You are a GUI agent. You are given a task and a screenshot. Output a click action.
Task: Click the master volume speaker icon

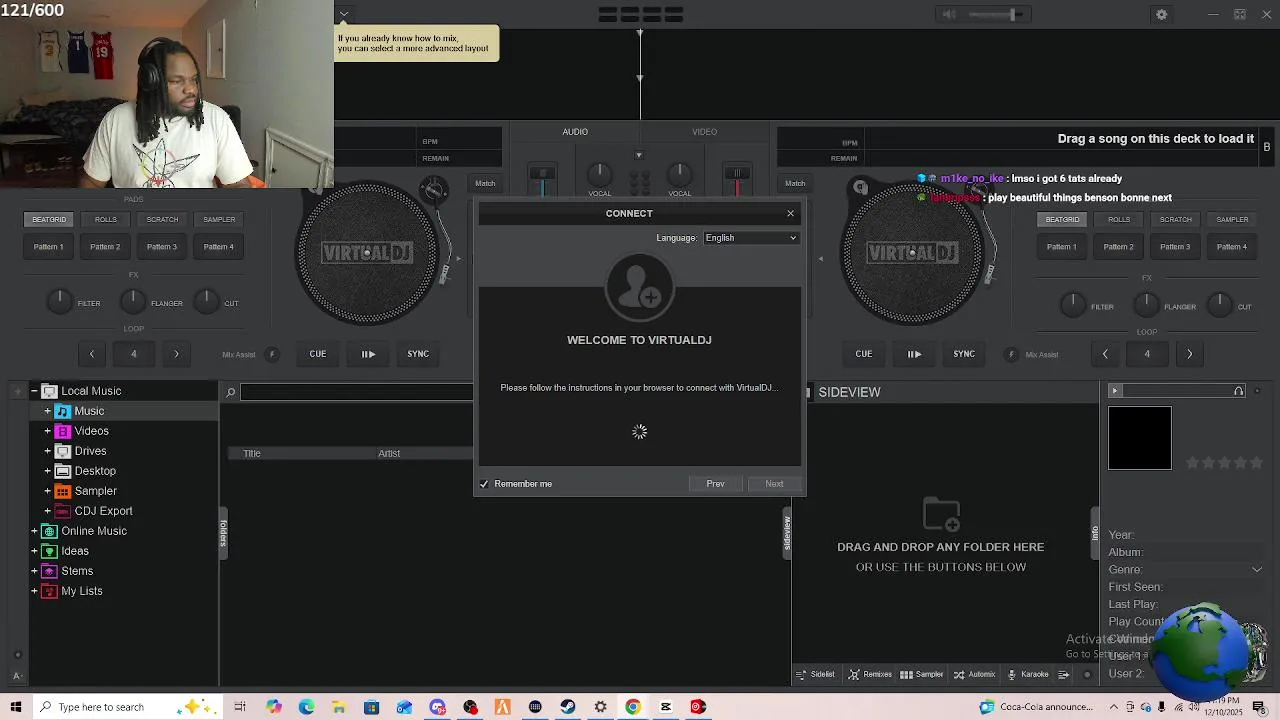[x=949, y=14]
